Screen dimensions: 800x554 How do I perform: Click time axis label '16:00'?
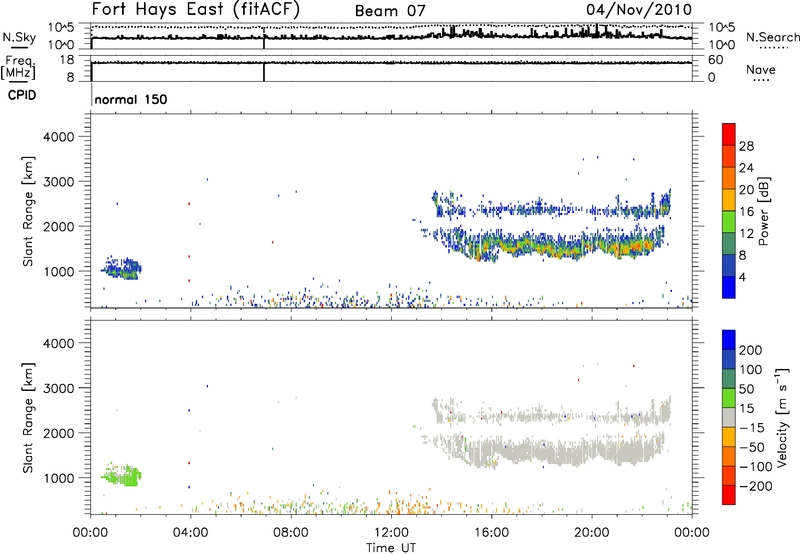(491, 533)
